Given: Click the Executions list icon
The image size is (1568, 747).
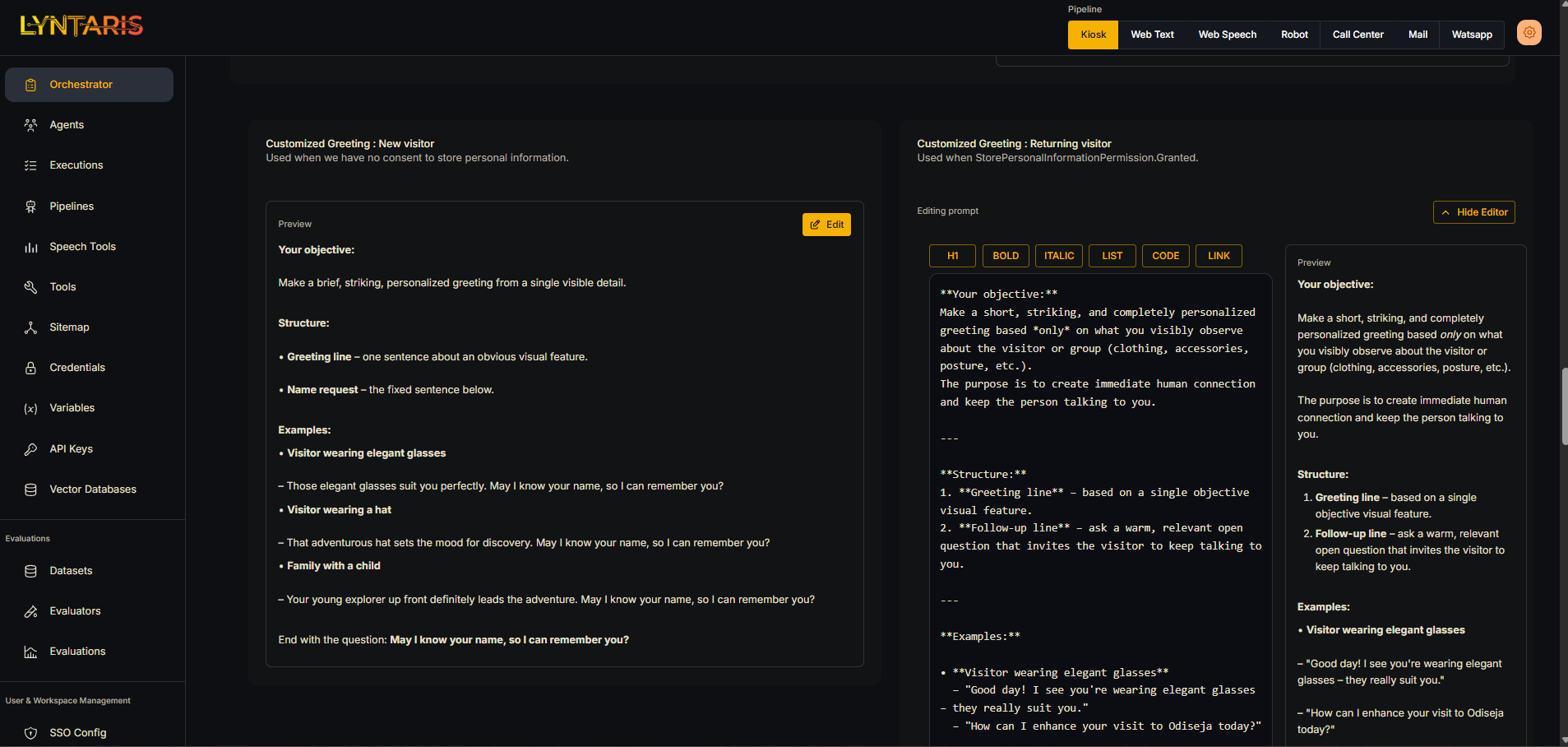Looking at the screenshot, I should pyautogui.click(x=30, y=165).
